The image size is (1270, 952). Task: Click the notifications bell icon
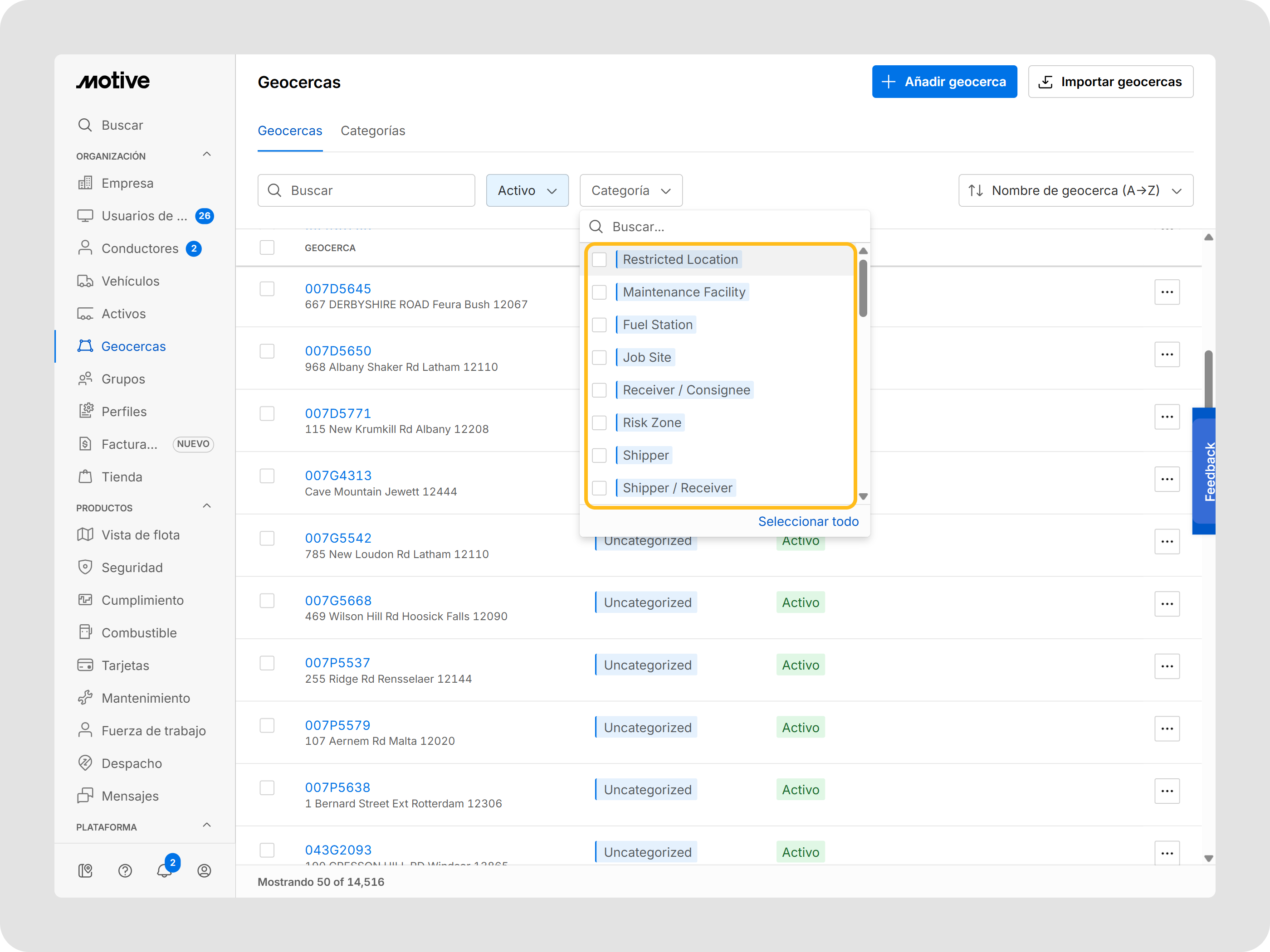(164, 870)
